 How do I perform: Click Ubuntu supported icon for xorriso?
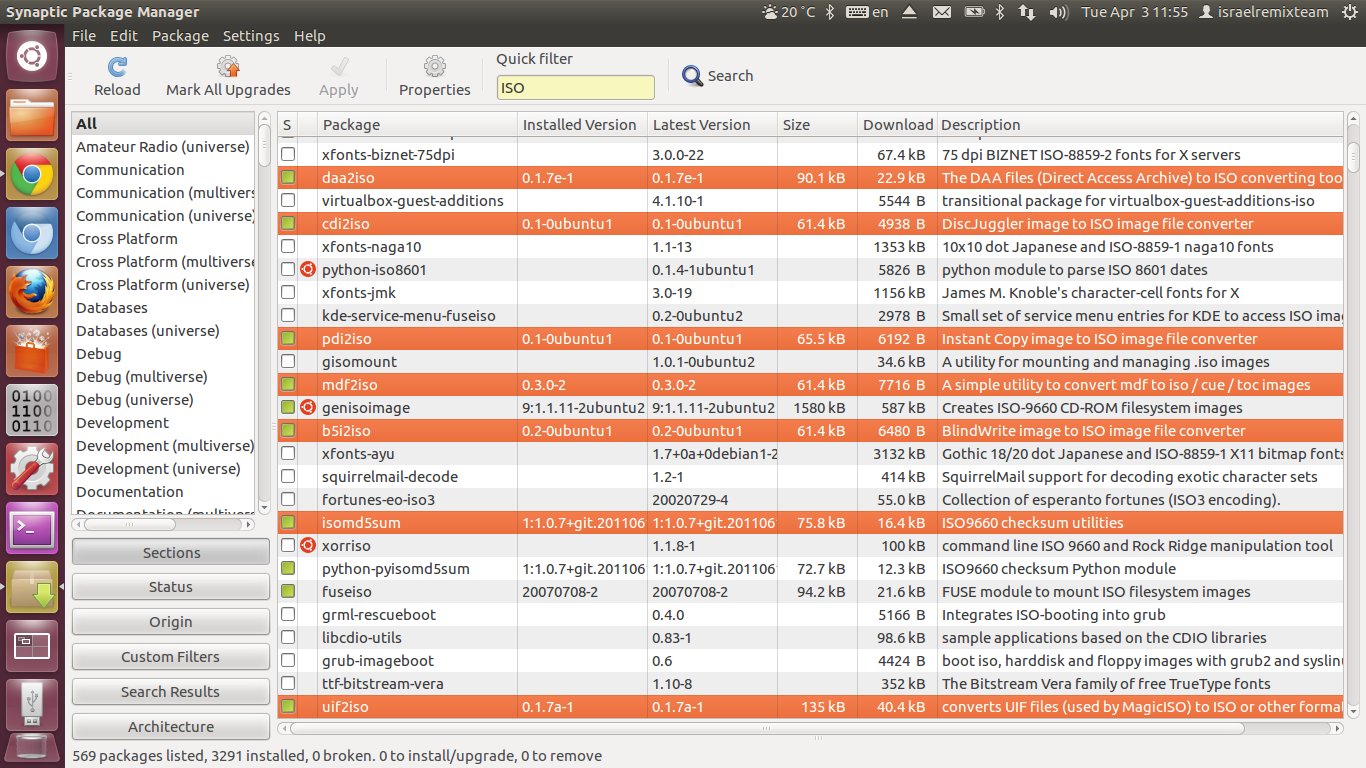pos(307,545)
